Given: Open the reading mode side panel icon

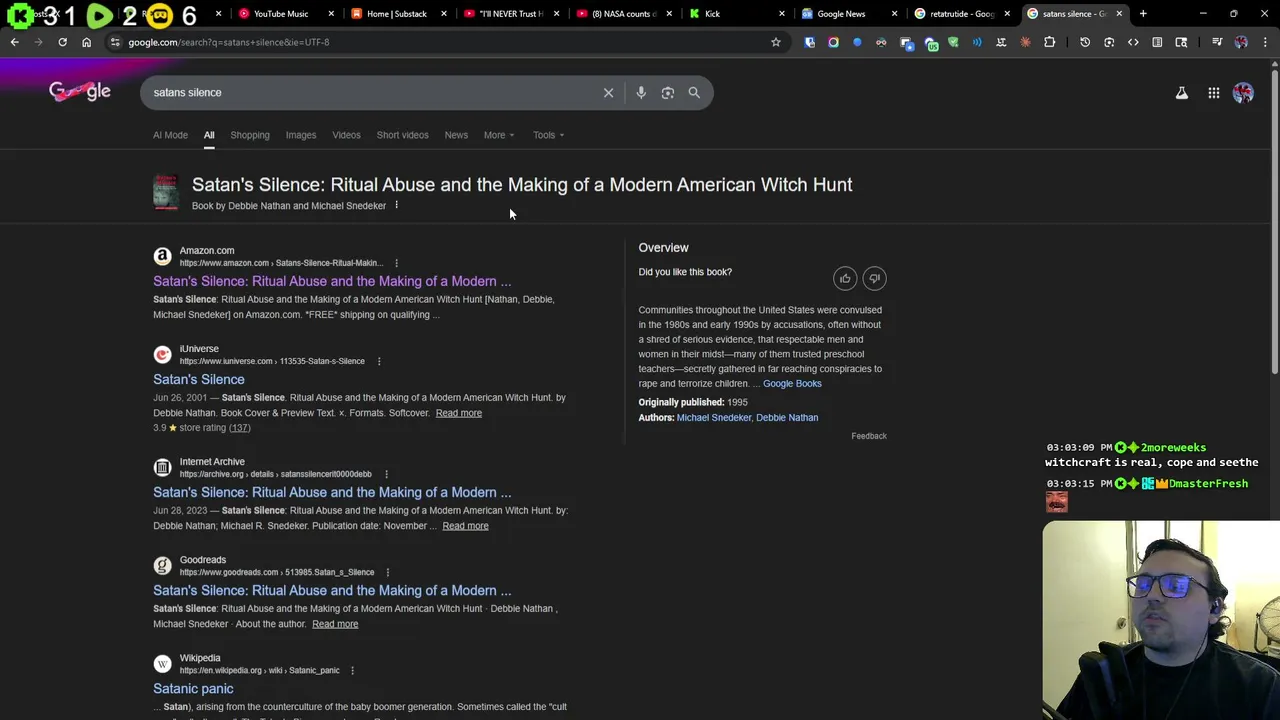Looking at the screenshot, I should click(x=1157, y=42).
